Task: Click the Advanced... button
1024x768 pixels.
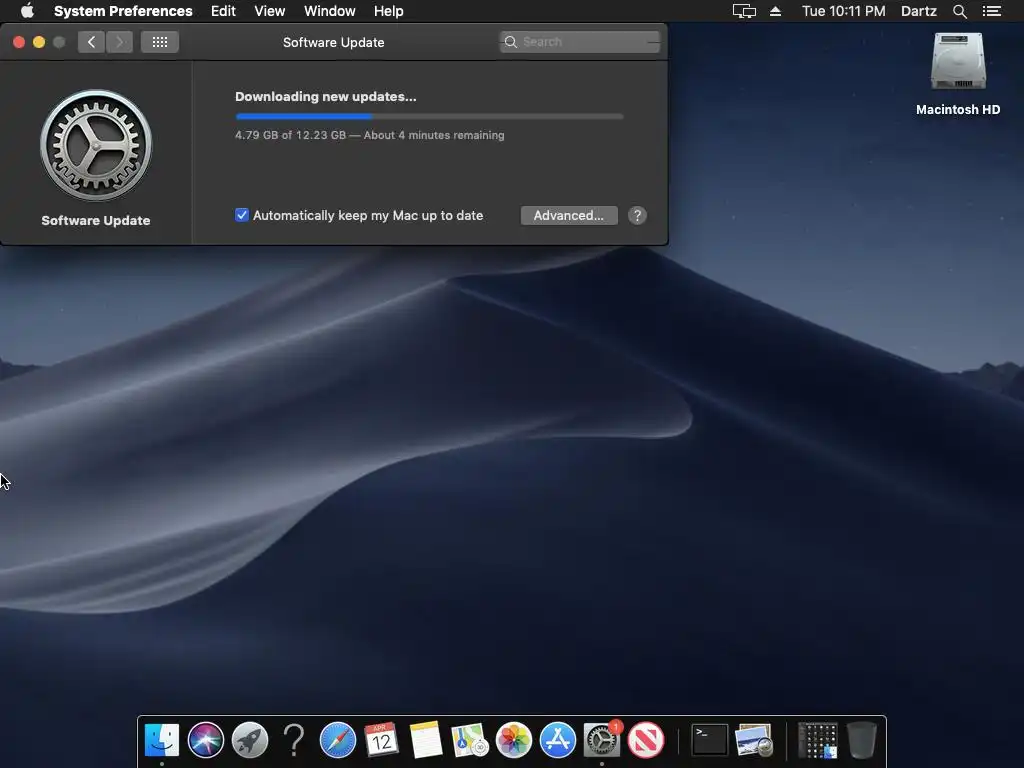Action: (x=569, y=216)
